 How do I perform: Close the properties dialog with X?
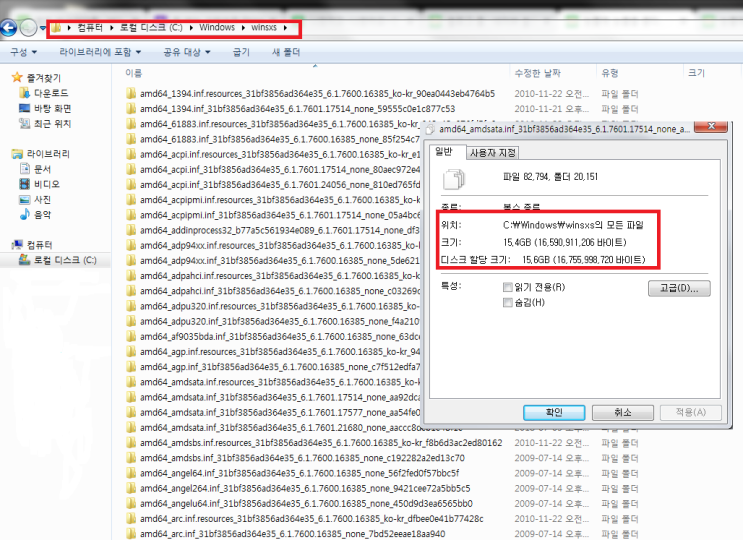pyautogui.click(x=711, y=126)
